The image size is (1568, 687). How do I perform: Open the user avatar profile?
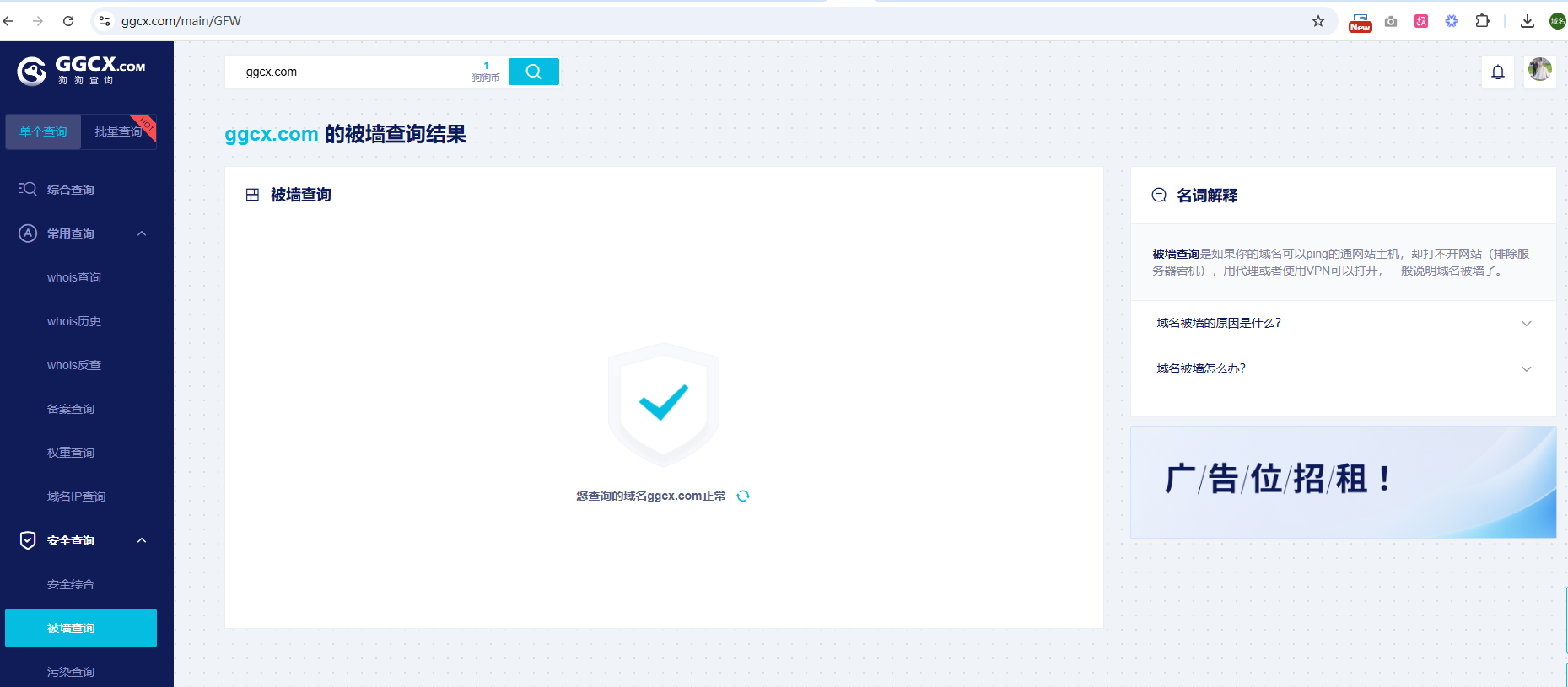point(1539,70)
